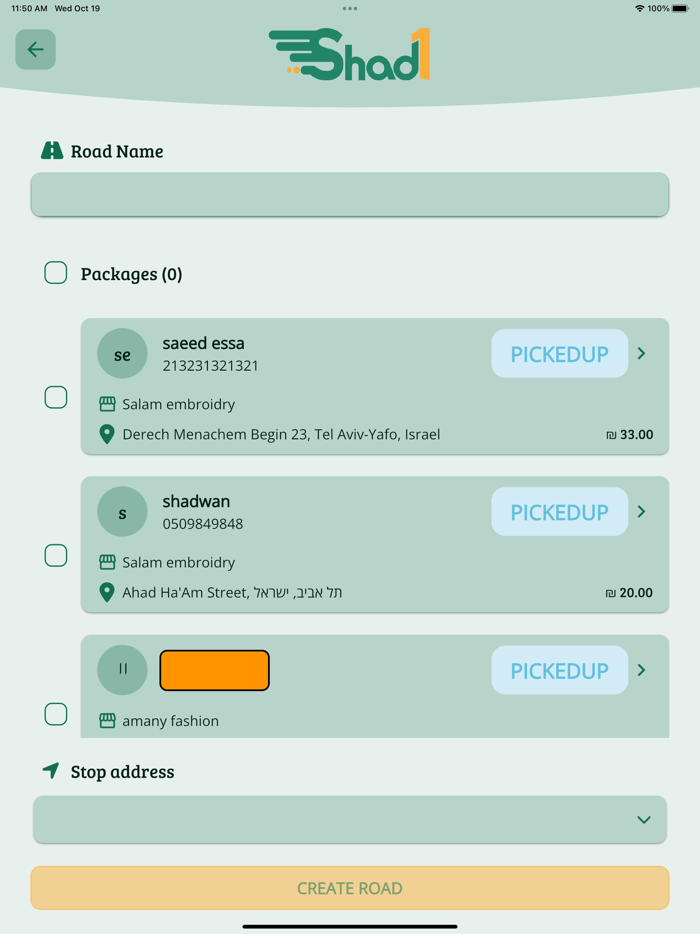Screen dimensions: 700x934
Task: Click the Road Name input field
Action: click(348, 194)
